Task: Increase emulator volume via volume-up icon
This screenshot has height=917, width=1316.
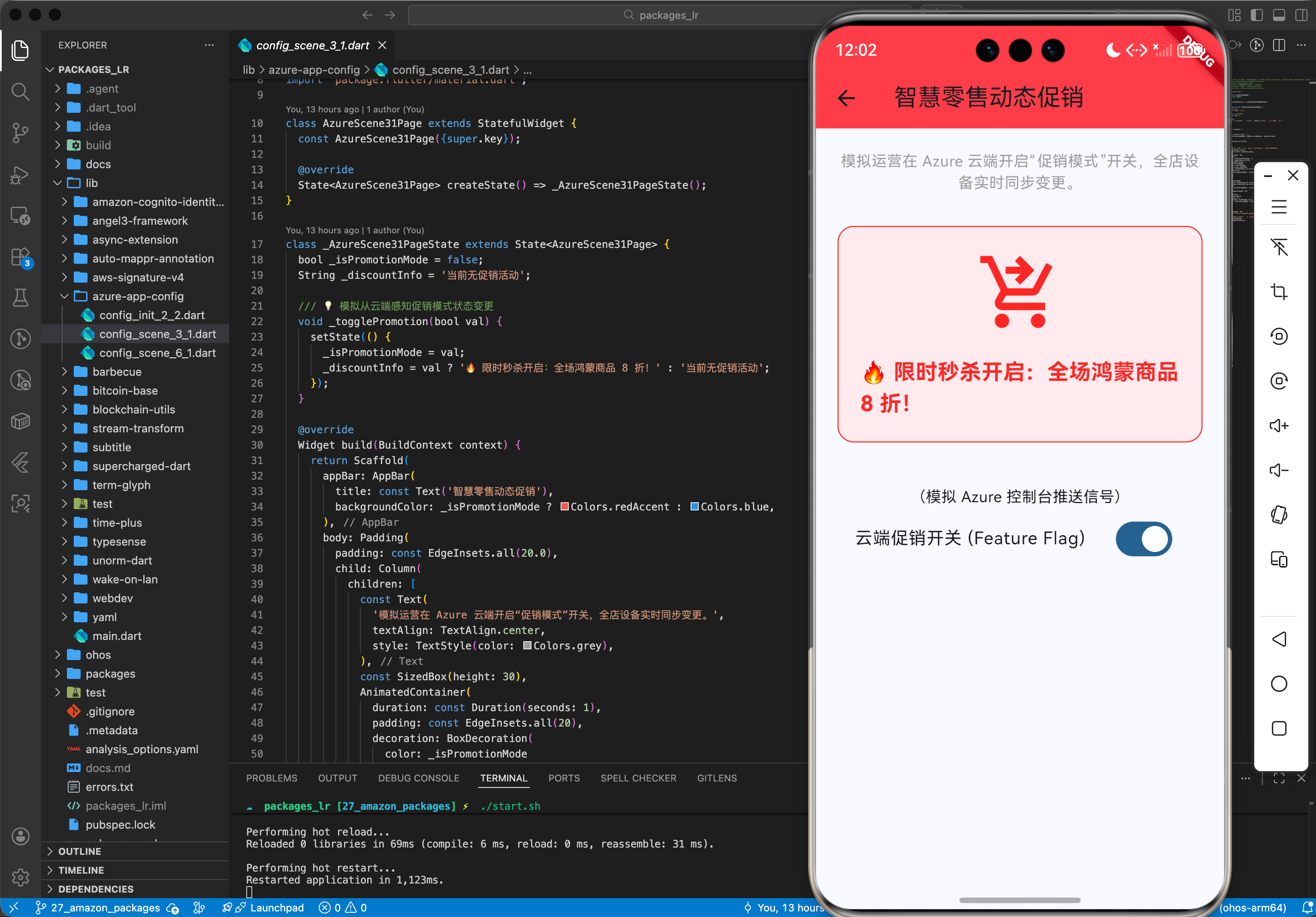Action: 1279,425
